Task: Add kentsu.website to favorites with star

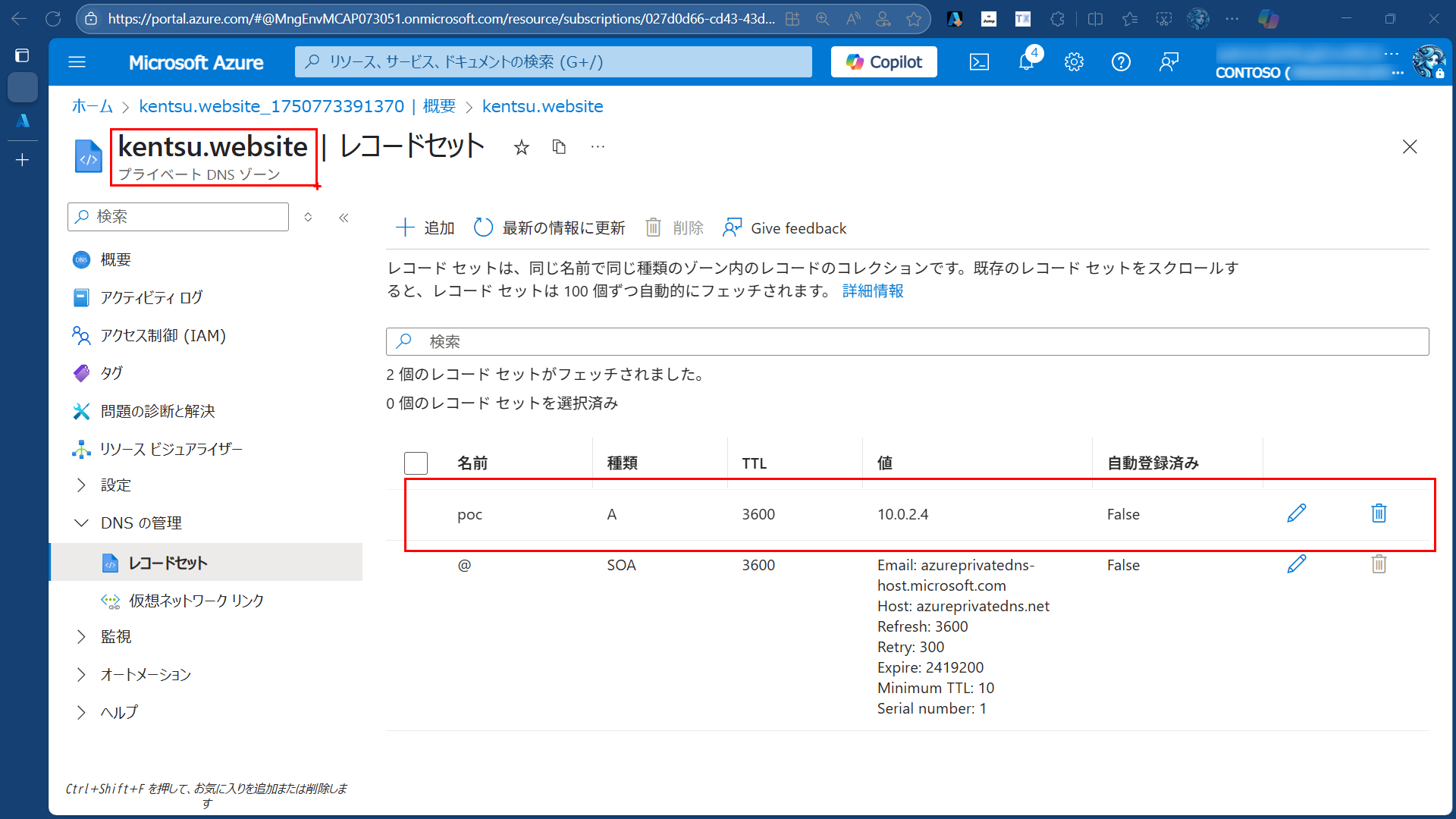Action: 521,147
